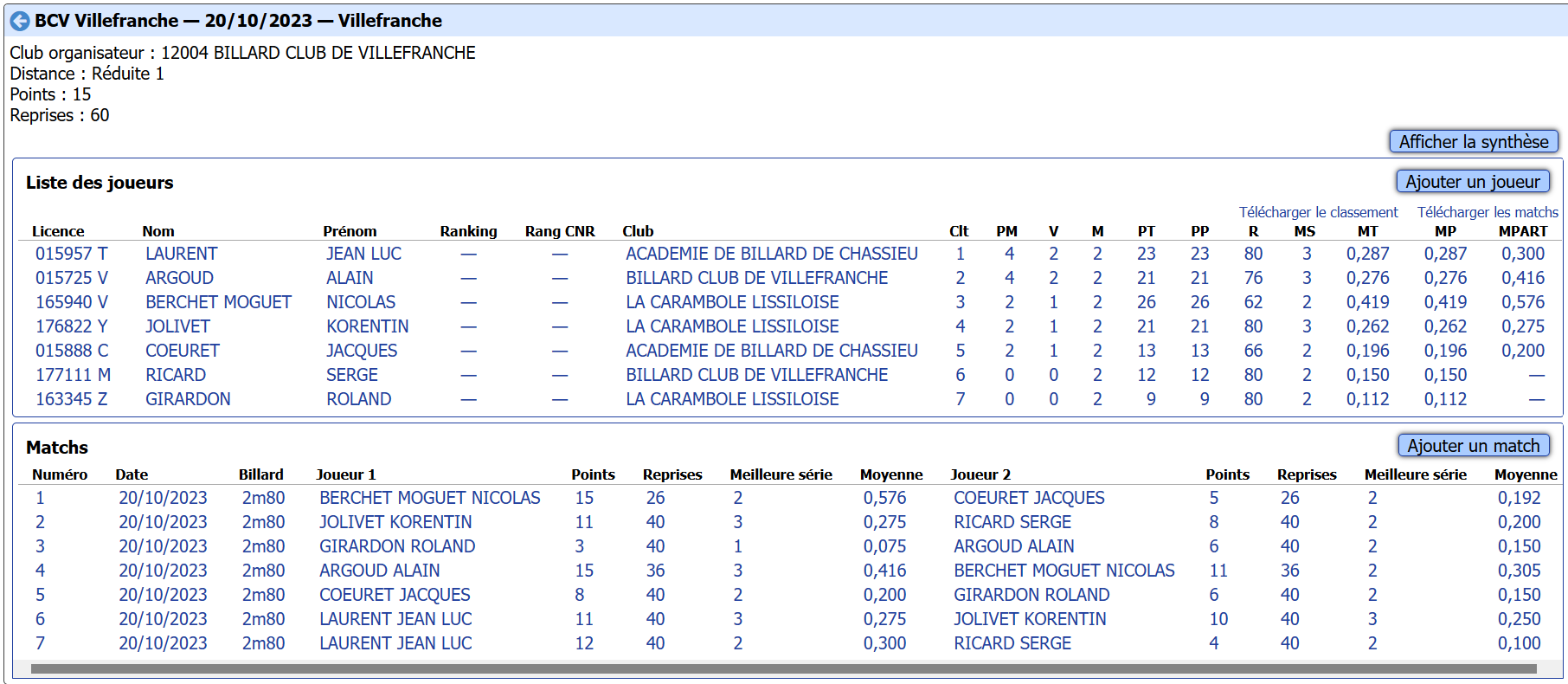Open player COEURET in the players list
Image resolution: width=1568 pixels, height=684 pixels.
pos(183,351)
